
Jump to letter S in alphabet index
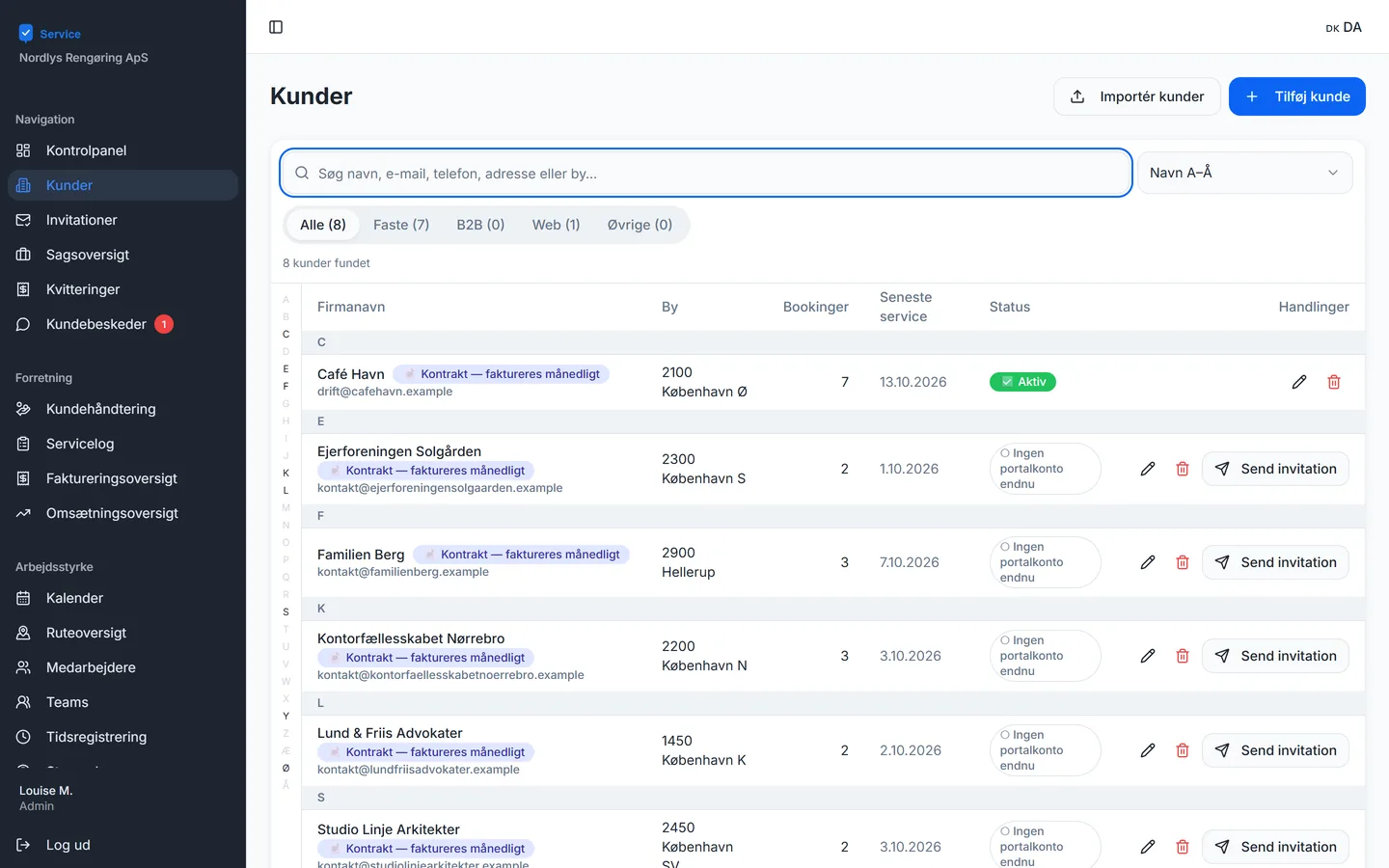point(286,611)
